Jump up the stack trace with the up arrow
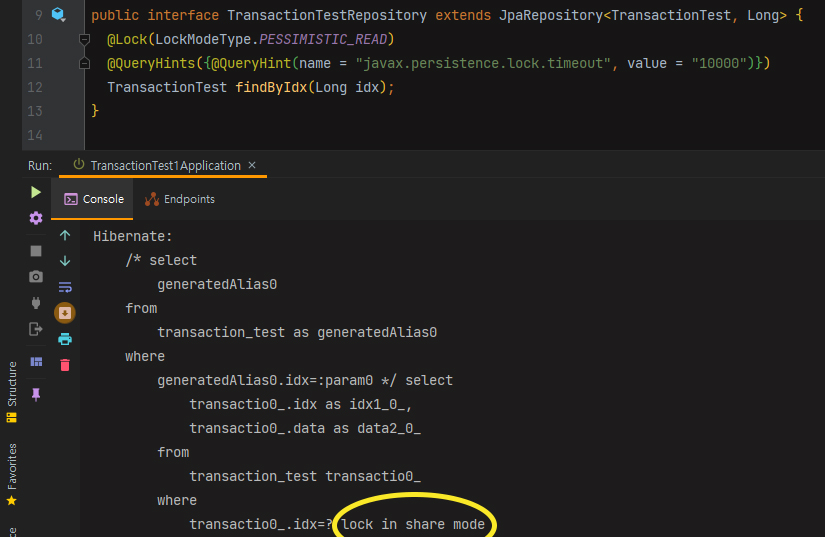The height and width of the screenshot is (537, 825). tap(65, 236)
